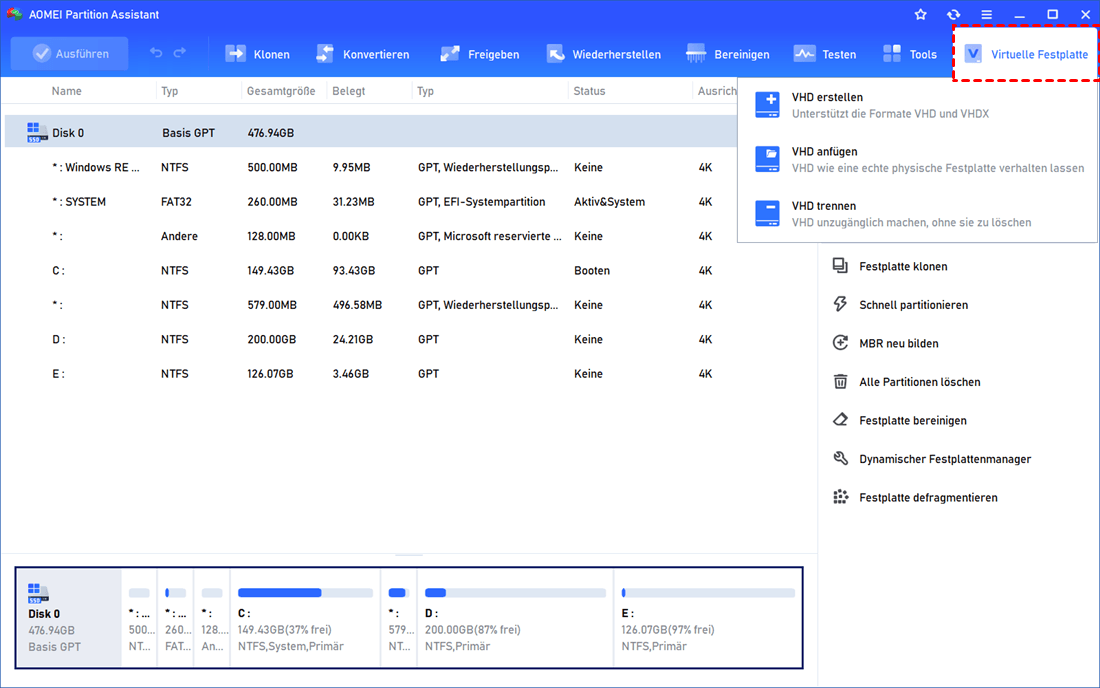Screen dimensions: 1100x688
Task: Undo the last pending operation
Action: (156, 53)
